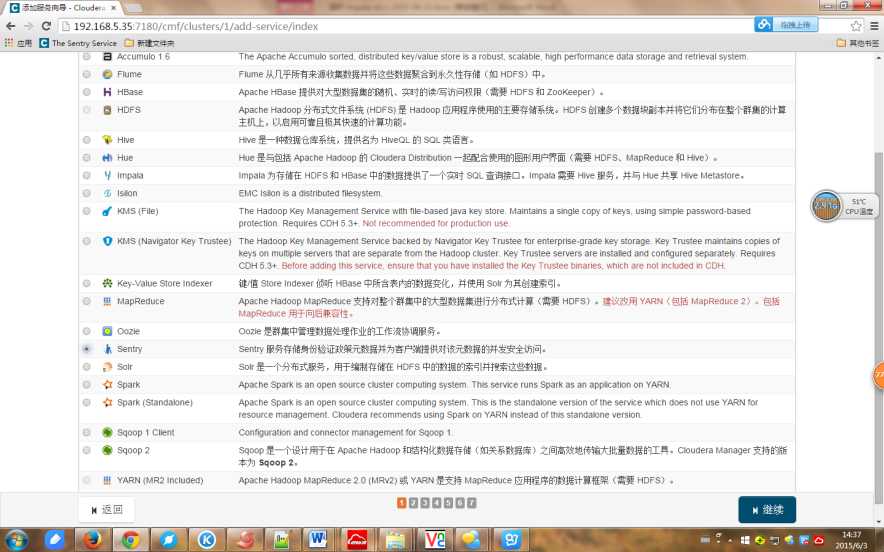The width and height of the screenshot is (884, 552).
Task: Open Word from the taskbar
Action: 318,540
